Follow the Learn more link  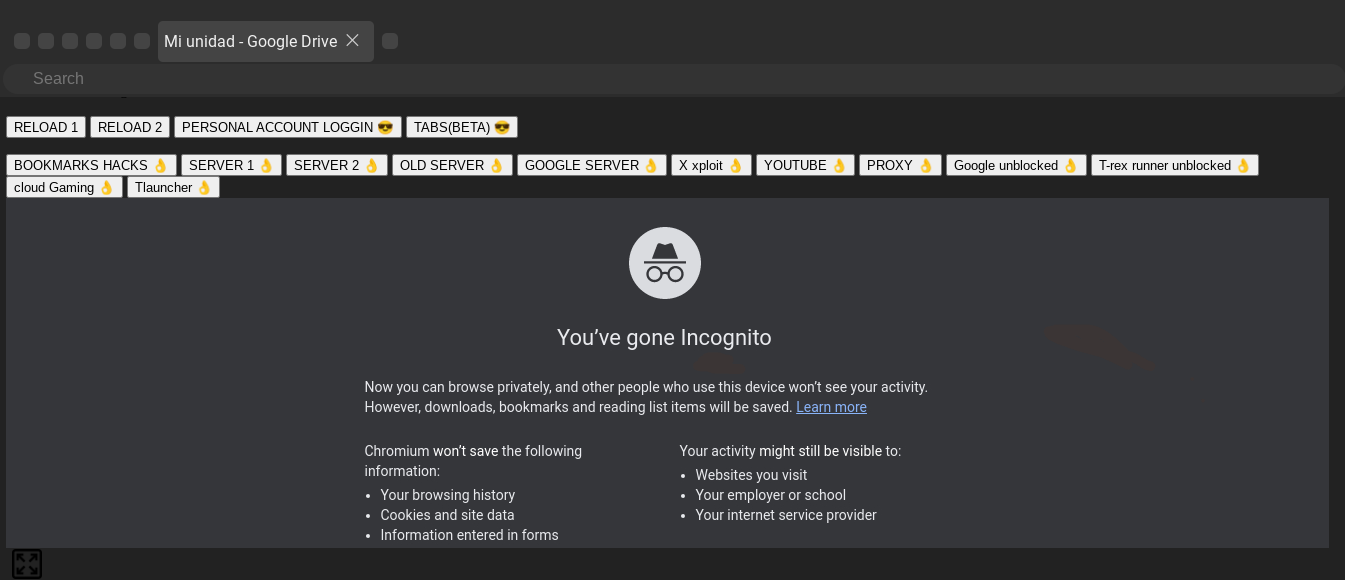[831, 407]
